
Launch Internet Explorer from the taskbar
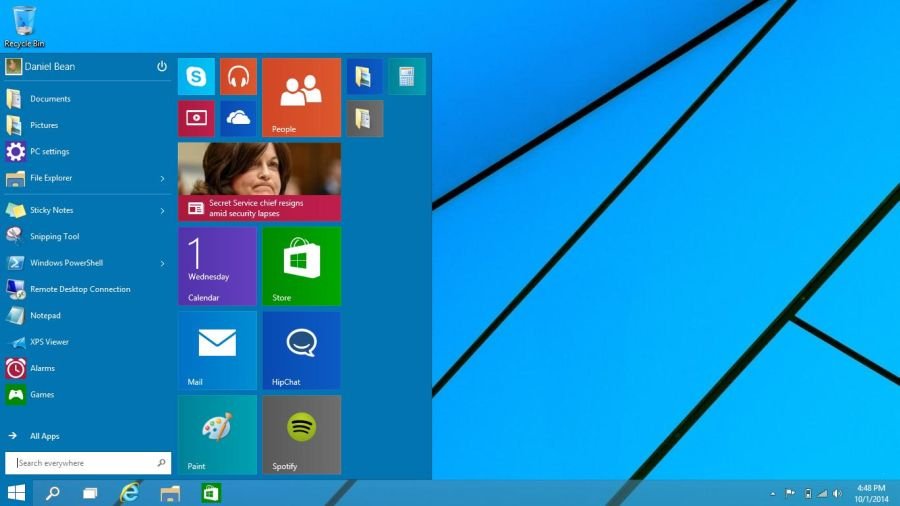[x=130, y=493]
